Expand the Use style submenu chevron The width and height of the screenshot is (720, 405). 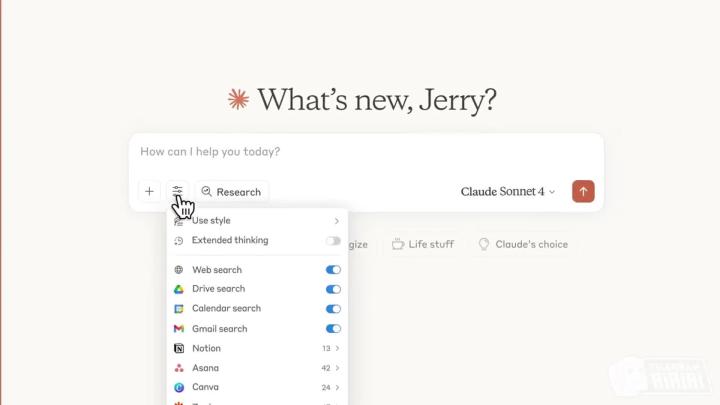[x=337, y=221]
